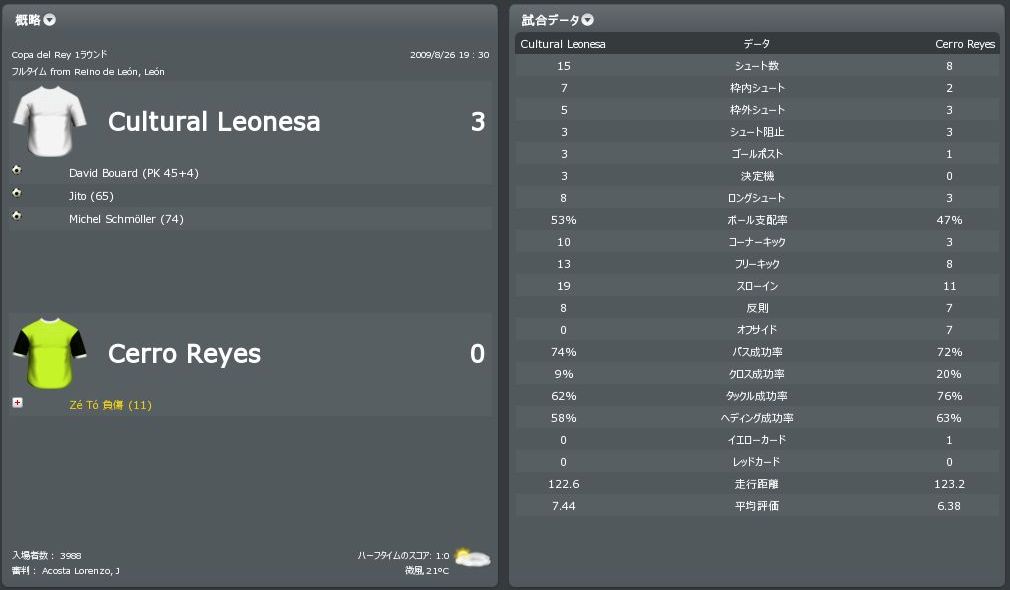Screen dimensions: 1010x590
Task: Open Michel Schmöller's player link
Action: pos(112,219)
